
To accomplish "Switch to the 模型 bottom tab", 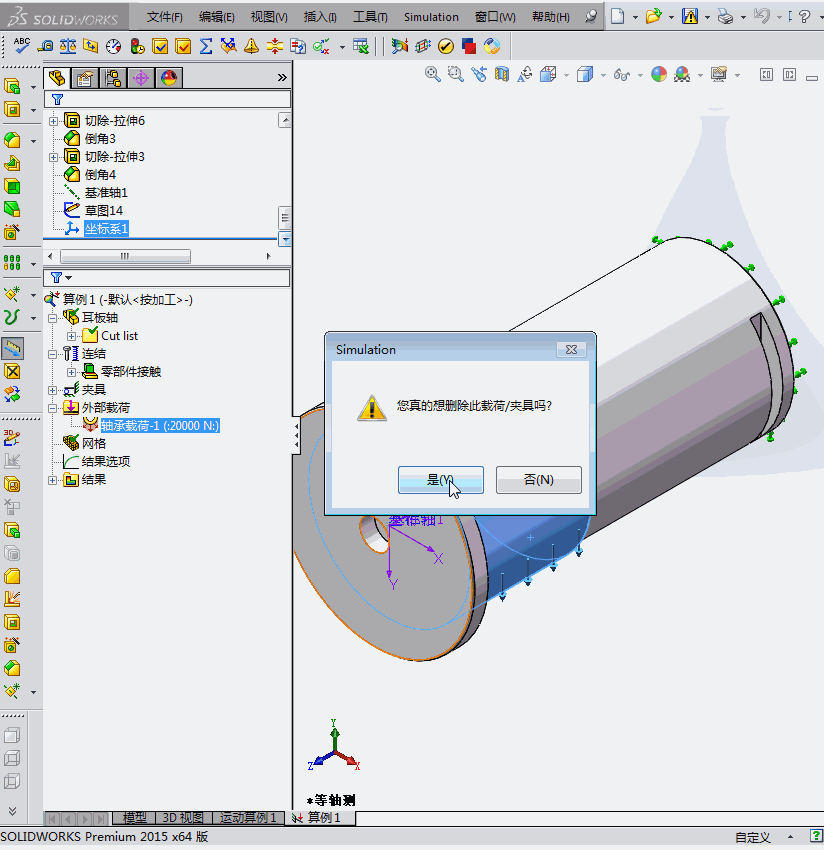I will (134, 818).
